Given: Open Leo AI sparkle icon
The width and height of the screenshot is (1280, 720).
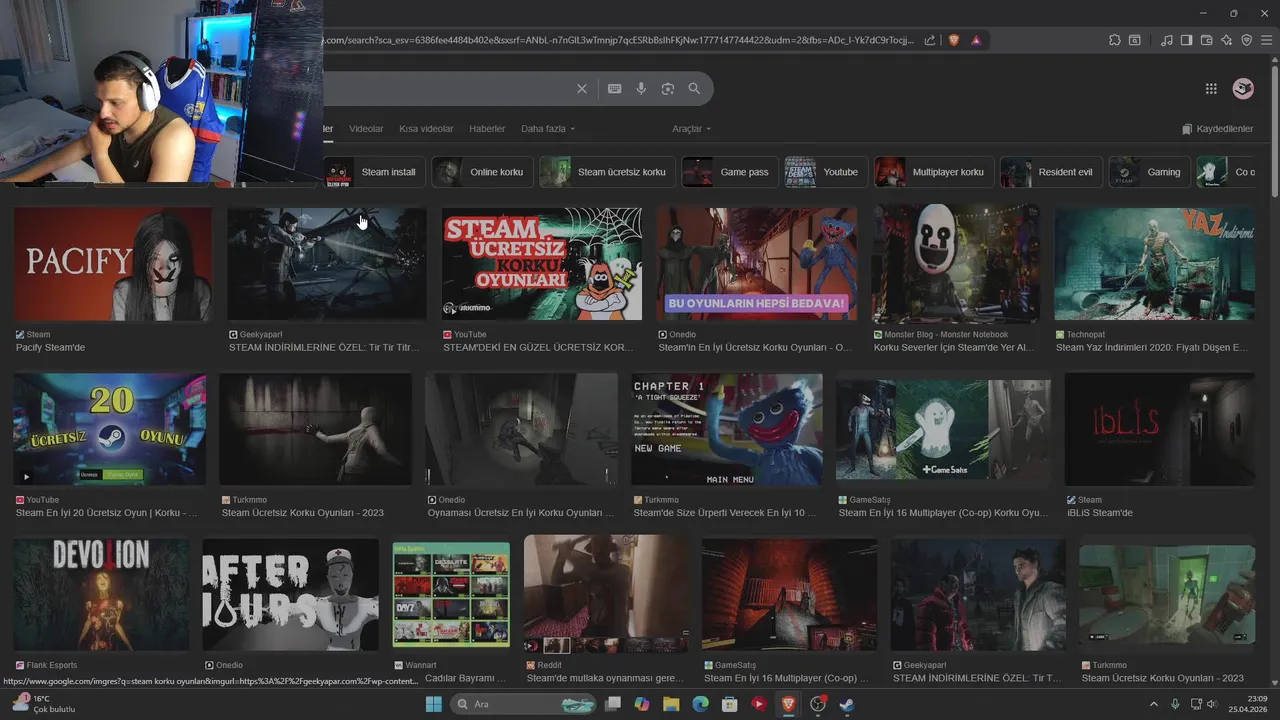Looking at the screenshot, I should pyautogui.click(x=1227, y=40).
